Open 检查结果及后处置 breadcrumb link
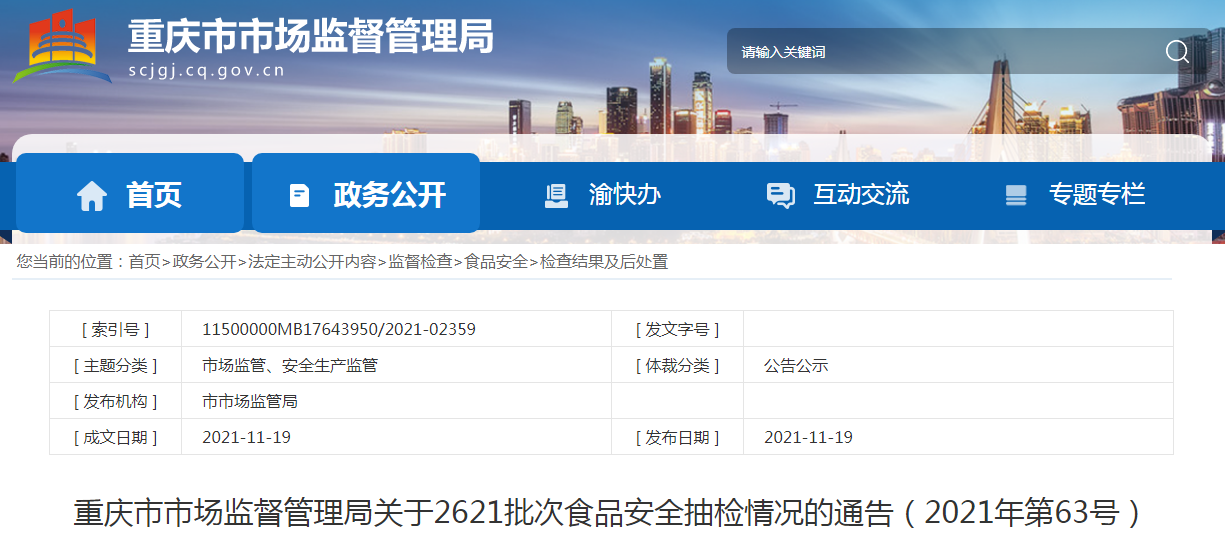1225x541 pixels. pos(604,262)
